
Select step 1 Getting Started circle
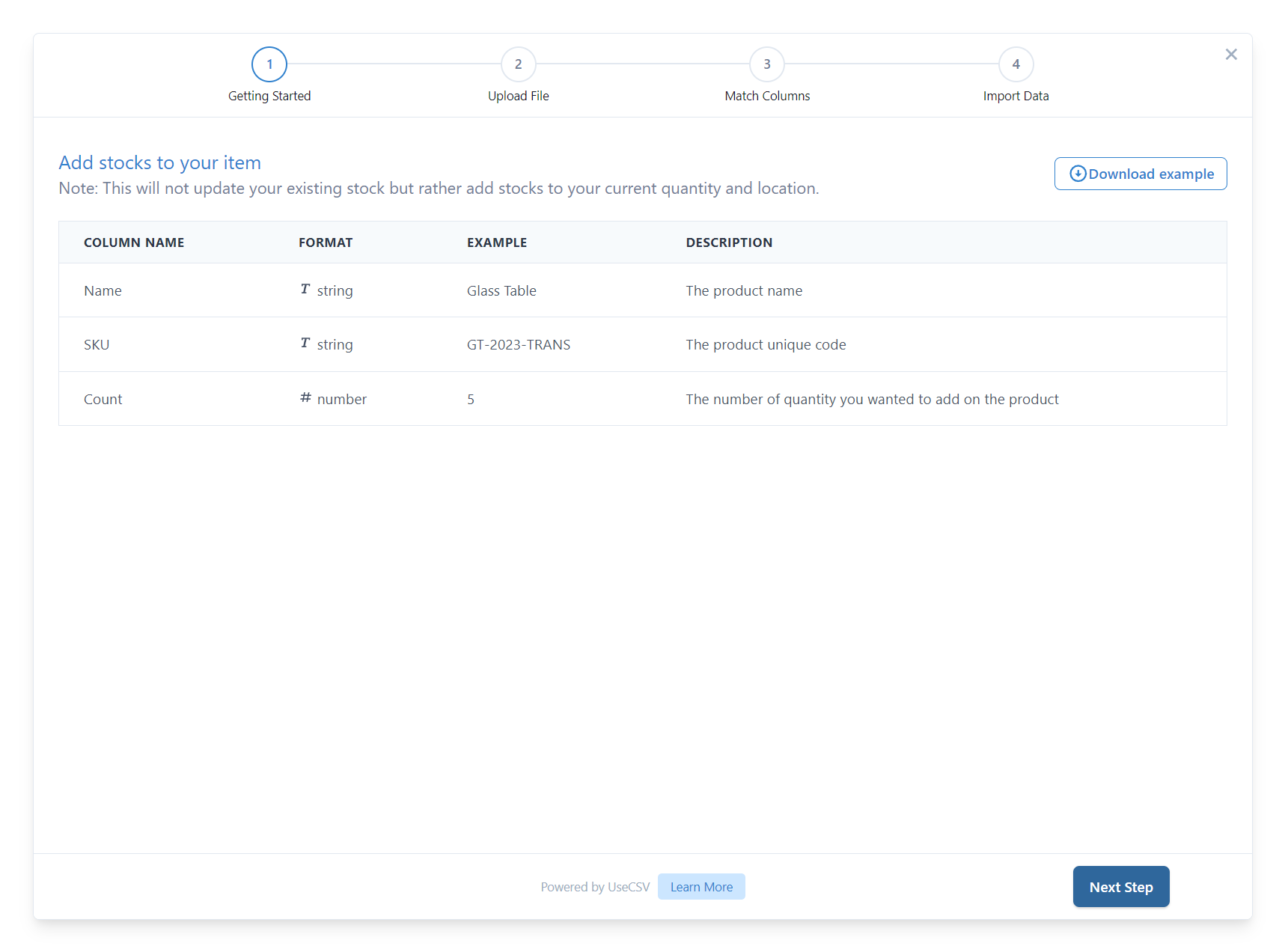(x=269, y=64)
